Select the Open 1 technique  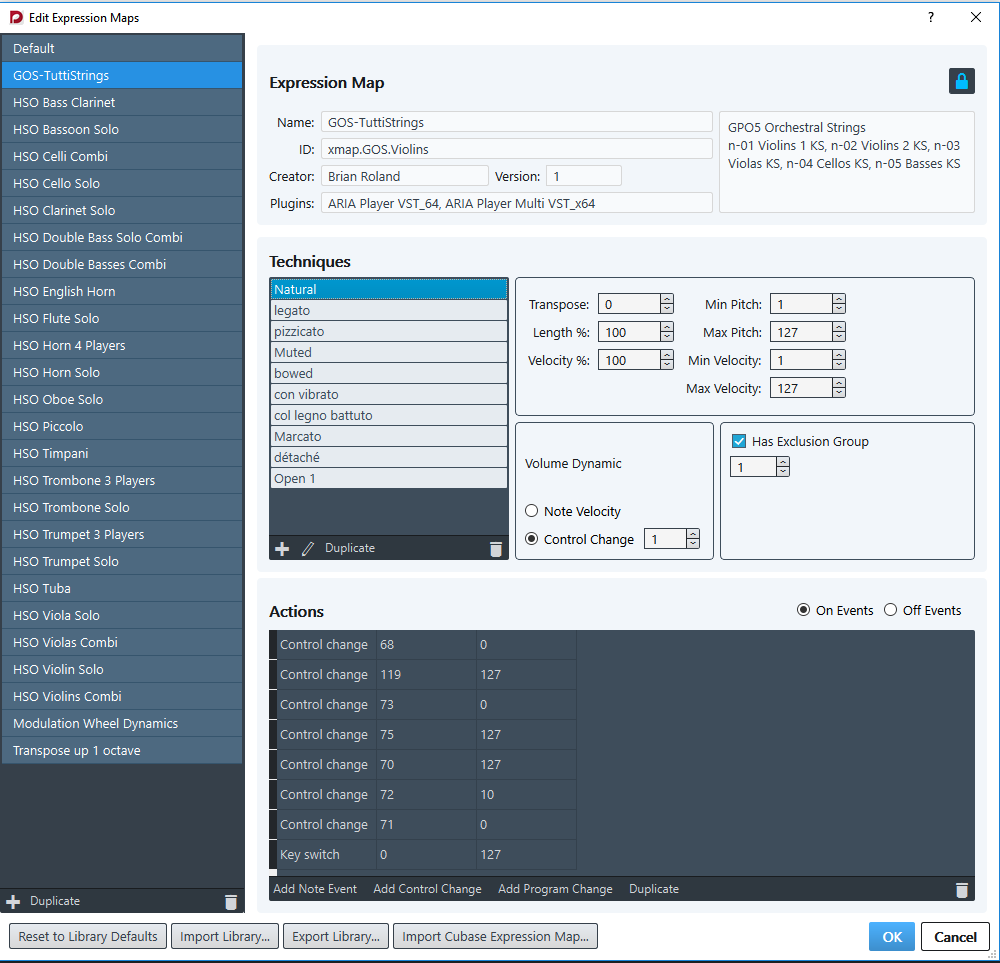coord(389,478)
